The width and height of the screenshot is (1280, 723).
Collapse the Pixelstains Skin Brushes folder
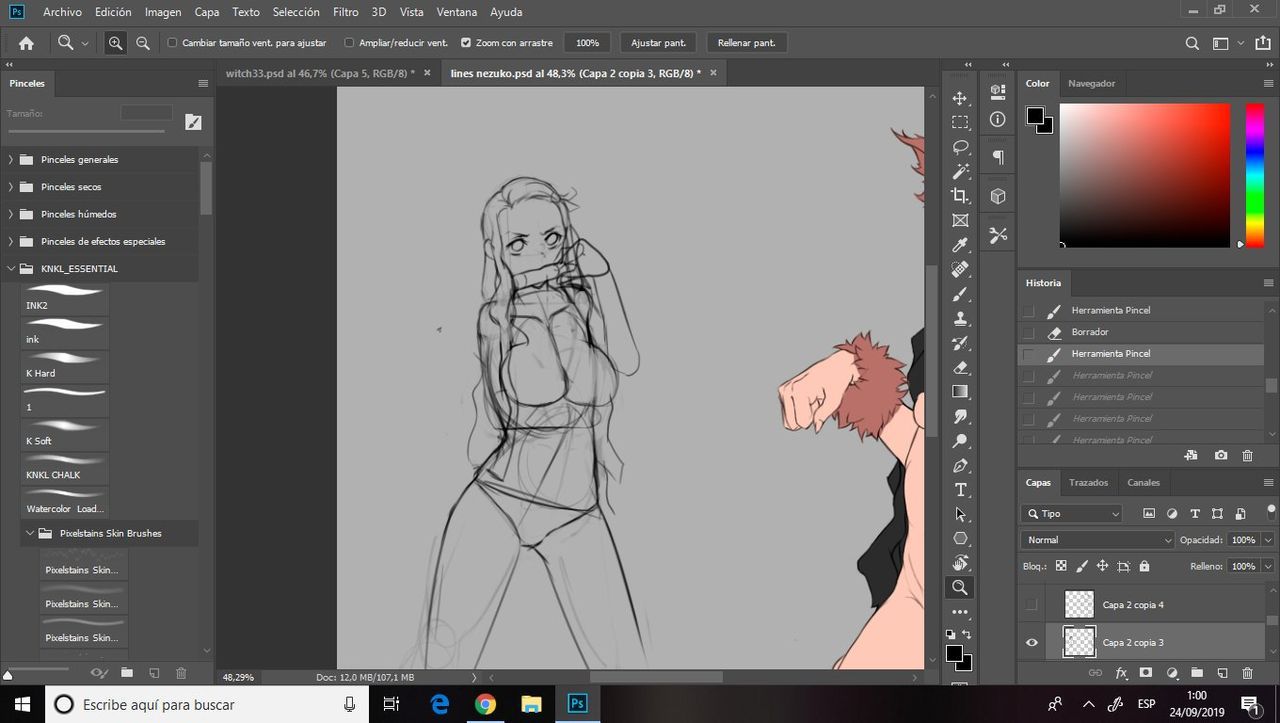click(x=29, y=533)
